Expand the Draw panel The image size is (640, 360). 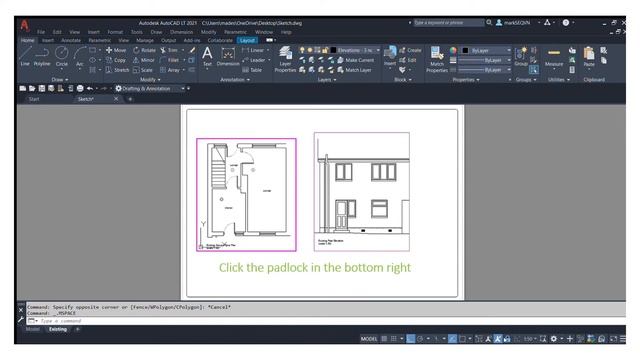pyautogui.click(x=60, y=80)
